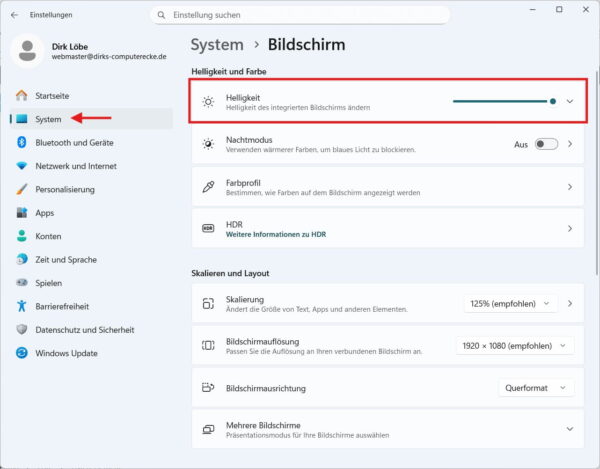Click the Dirk Löbe account name

(70, 47)
